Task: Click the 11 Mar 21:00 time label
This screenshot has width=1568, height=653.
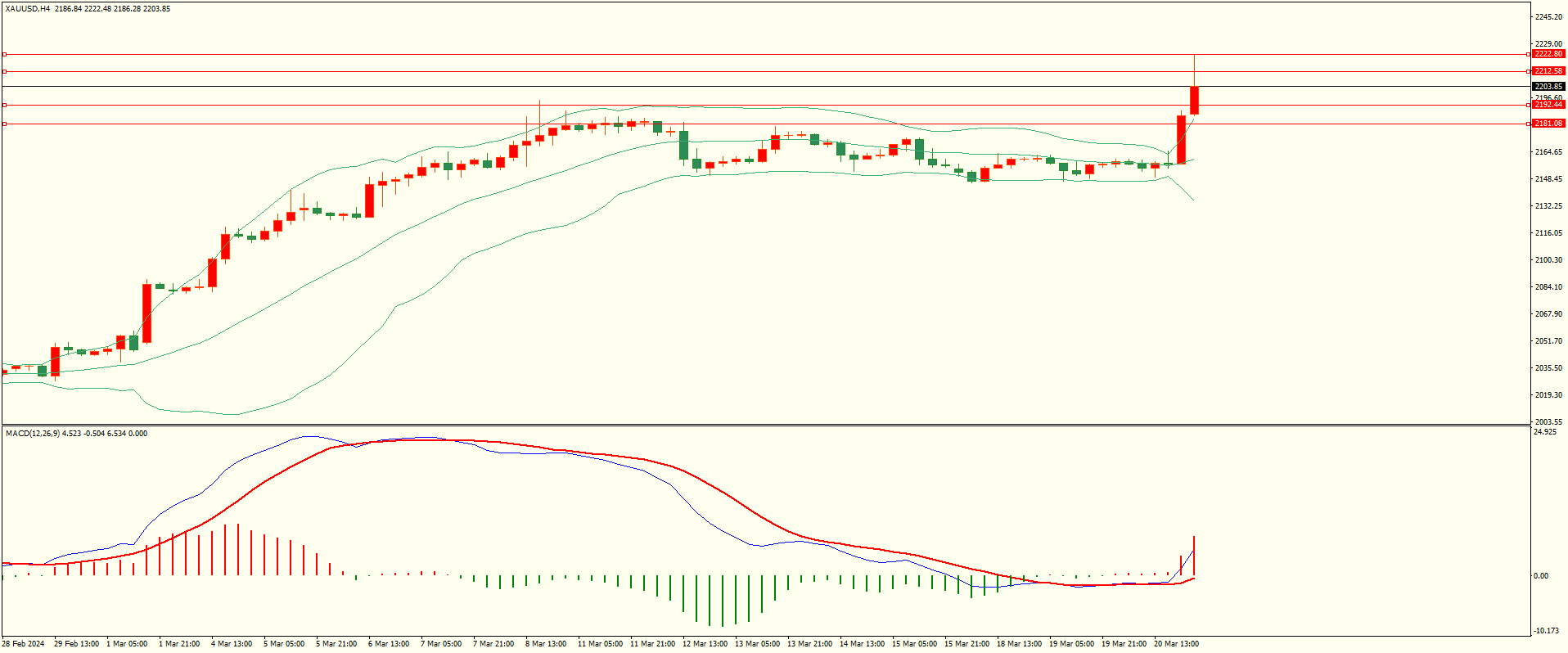Action: 652,644
